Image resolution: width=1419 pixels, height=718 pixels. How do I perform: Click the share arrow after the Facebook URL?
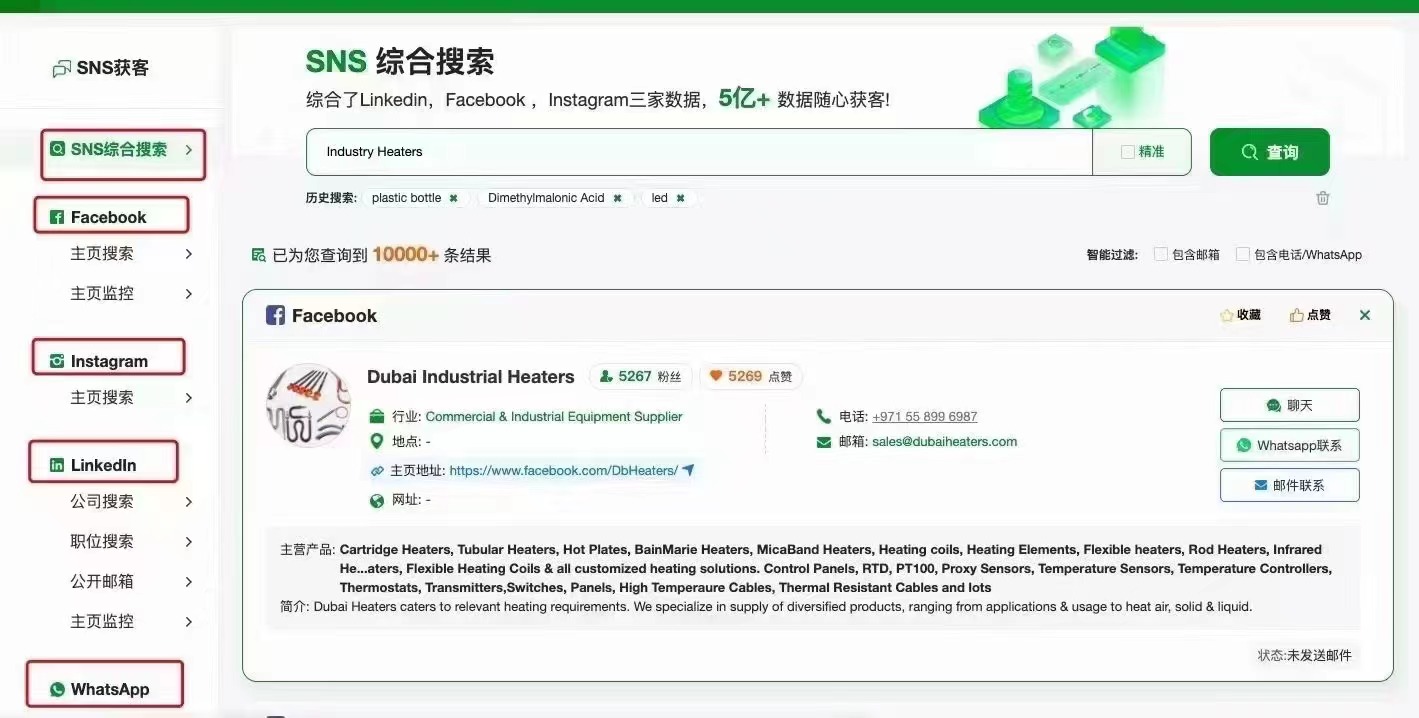[688, 470]
